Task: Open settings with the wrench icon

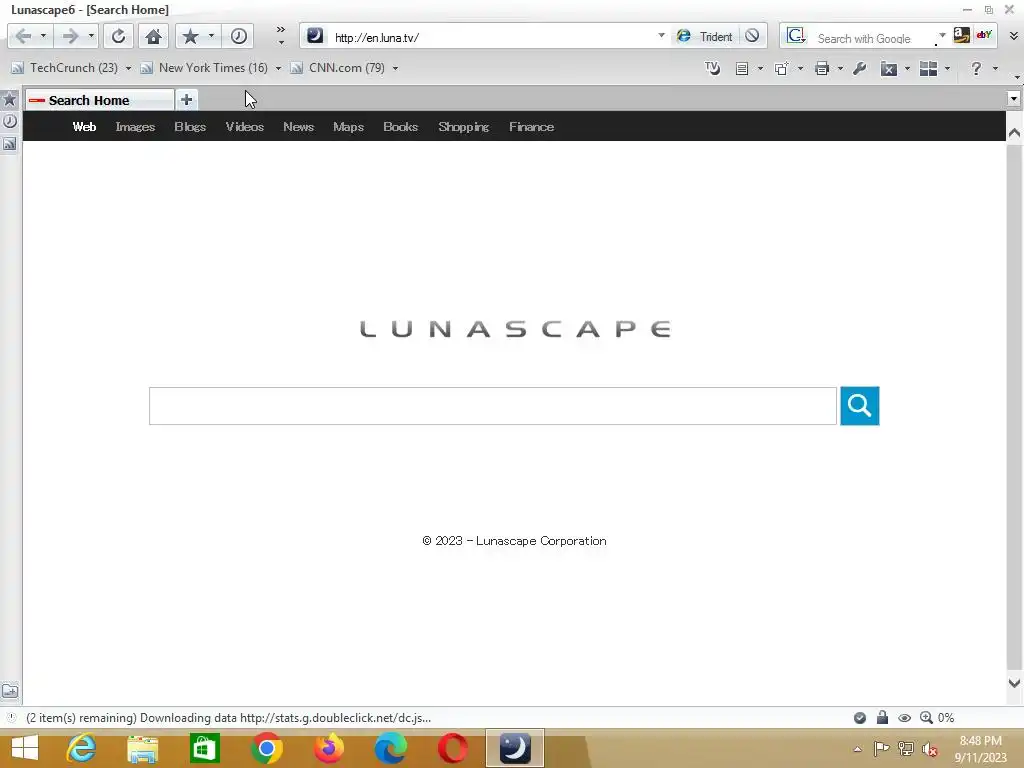Action: [859, 69]
